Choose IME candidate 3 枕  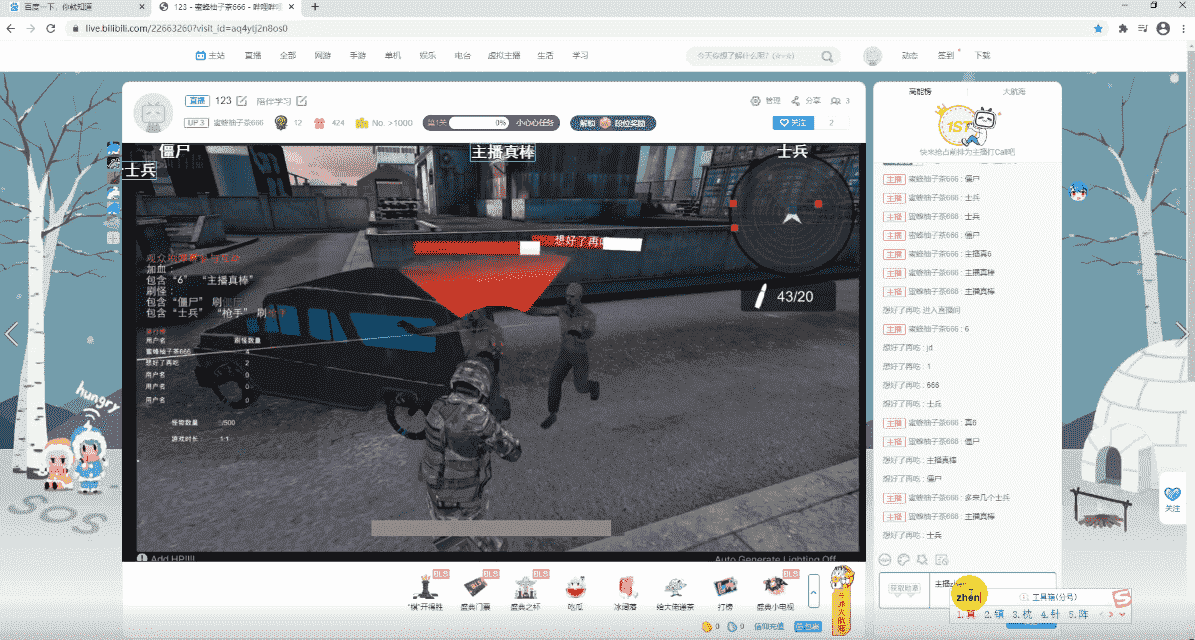pos(1023,614)
